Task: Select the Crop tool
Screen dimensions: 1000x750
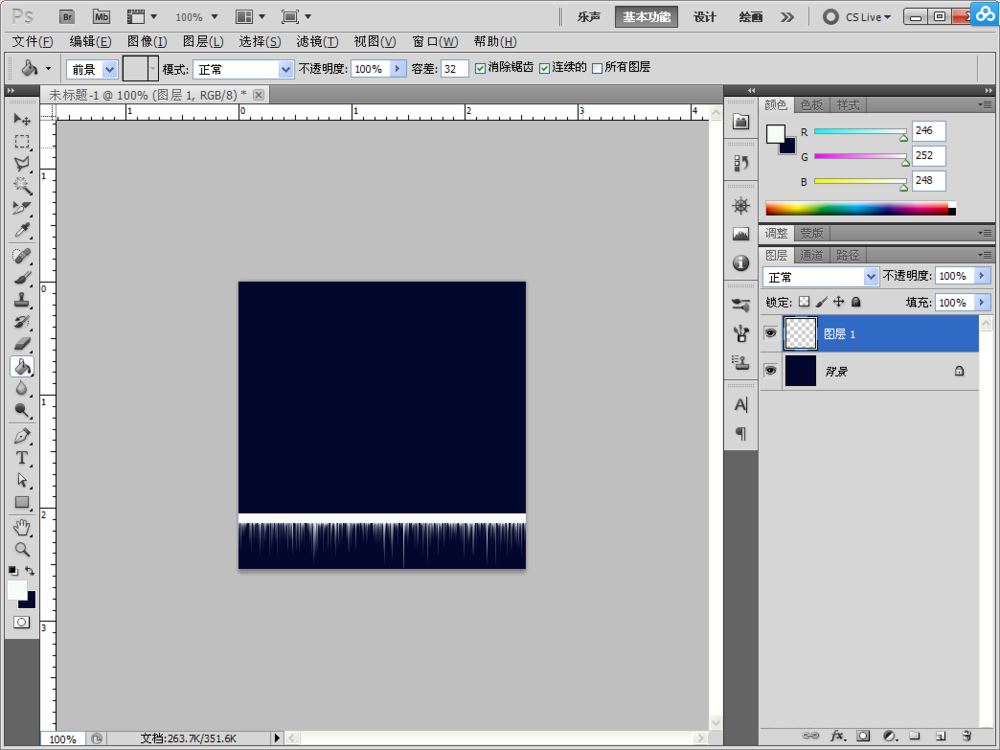Action: coord(22,207)
